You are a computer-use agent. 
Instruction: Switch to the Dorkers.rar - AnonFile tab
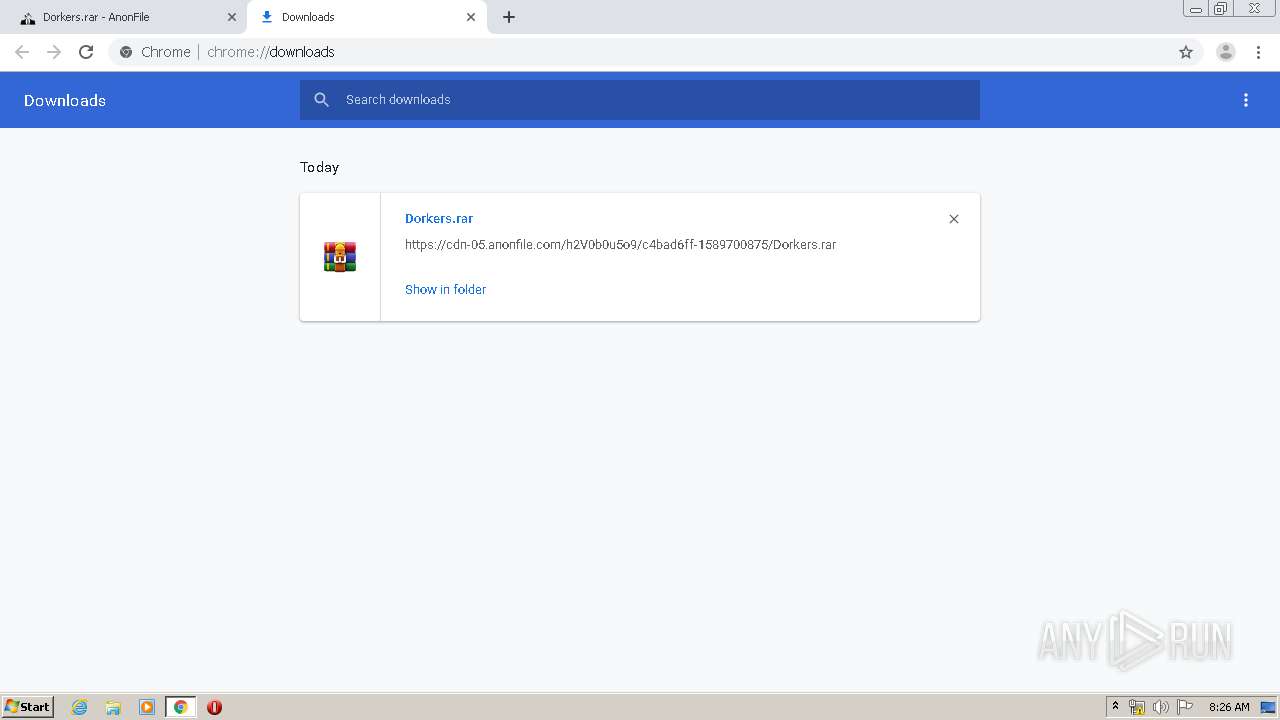pyautogui.click(x=125, y=17)
